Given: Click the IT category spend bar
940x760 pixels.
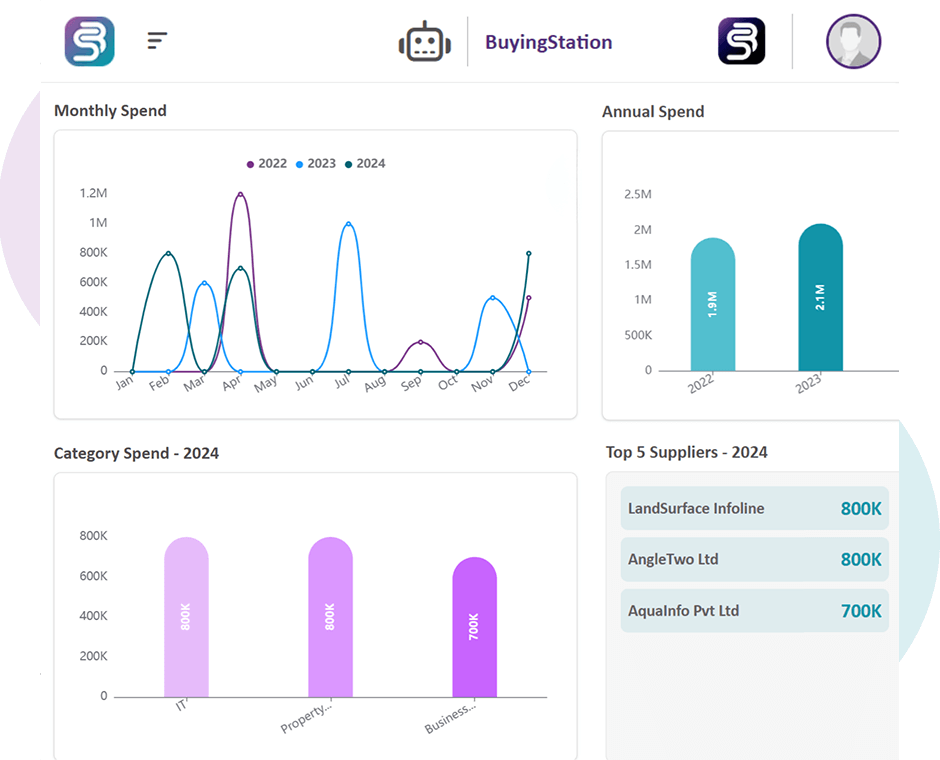Looking at the screenshot, I should [186, 618].
